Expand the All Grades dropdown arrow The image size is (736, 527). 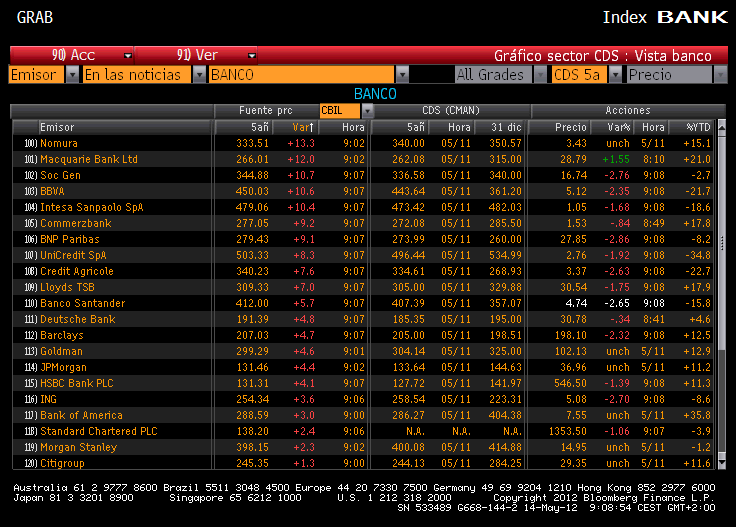[x=540, y=75]
